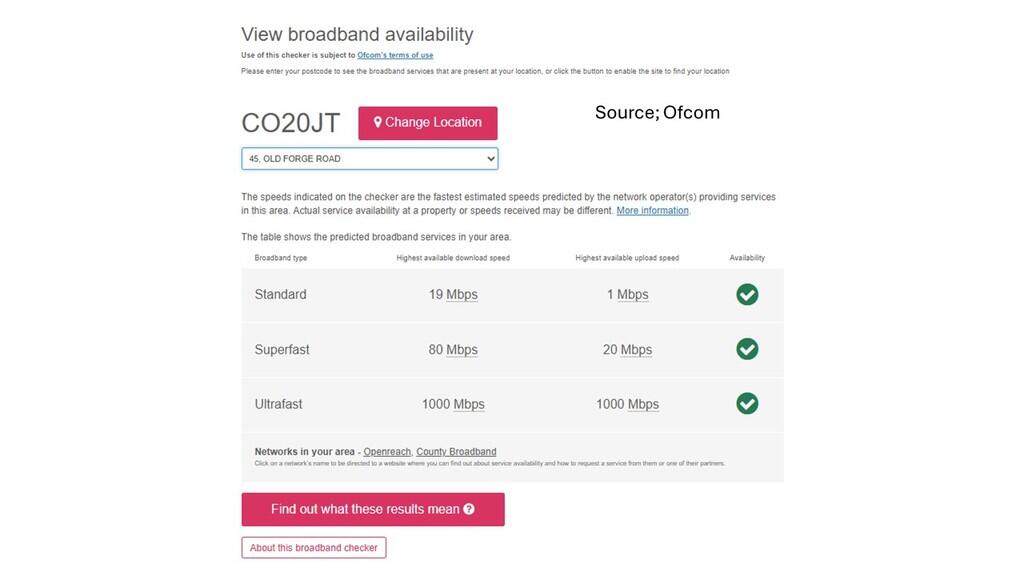This screenshot has width=1024, height=576.
Task: Click the Superfast availability green check icon
Action: pos(747,349)
